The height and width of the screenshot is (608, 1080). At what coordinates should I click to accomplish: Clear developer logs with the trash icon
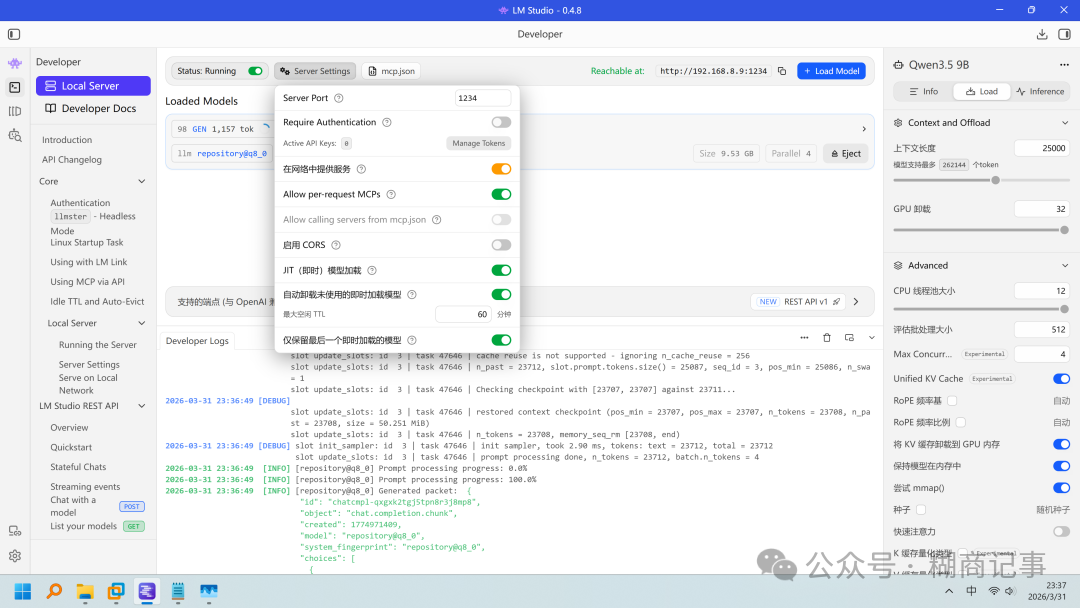826,338
